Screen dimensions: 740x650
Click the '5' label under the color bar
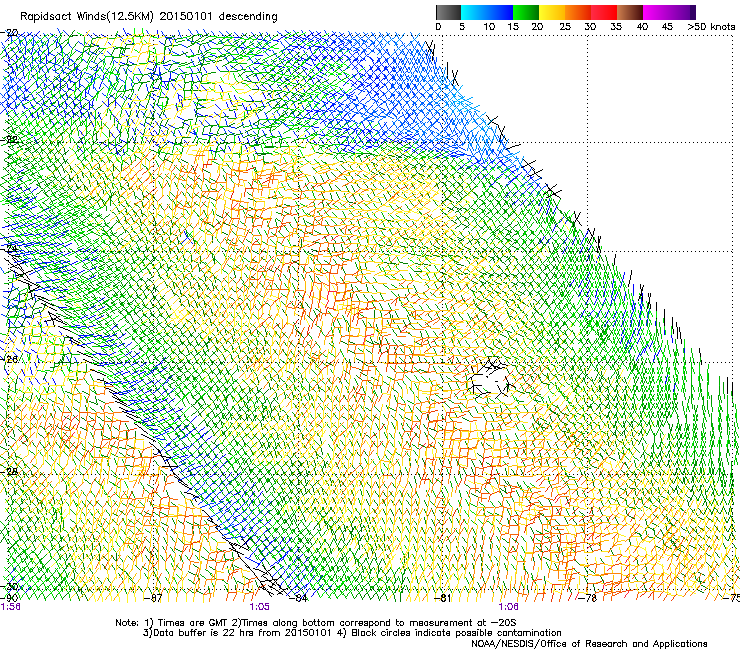[462, 26]
